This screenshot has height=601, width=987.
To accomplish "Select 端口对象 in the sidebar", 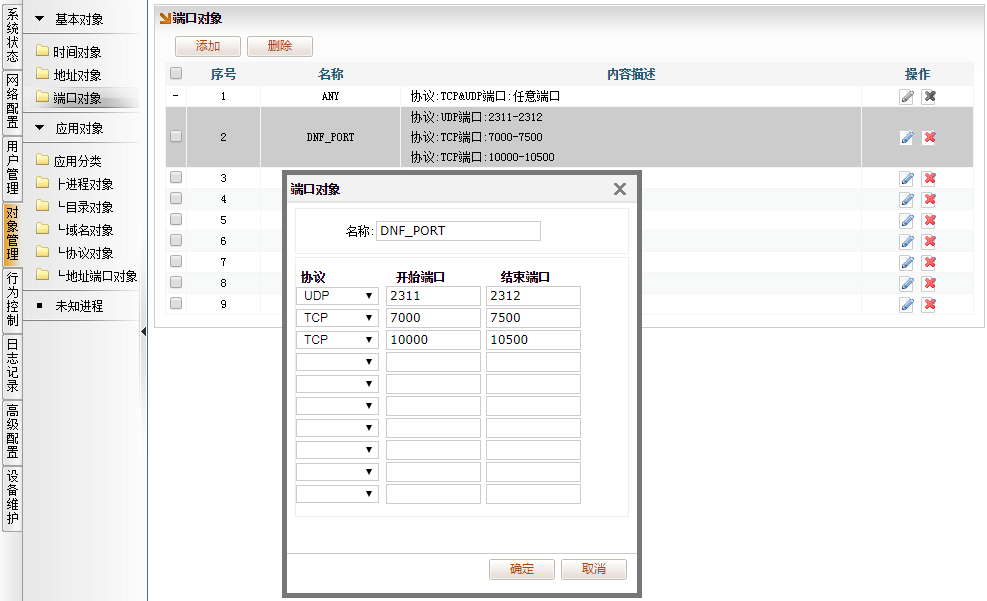I will (77, 98).
